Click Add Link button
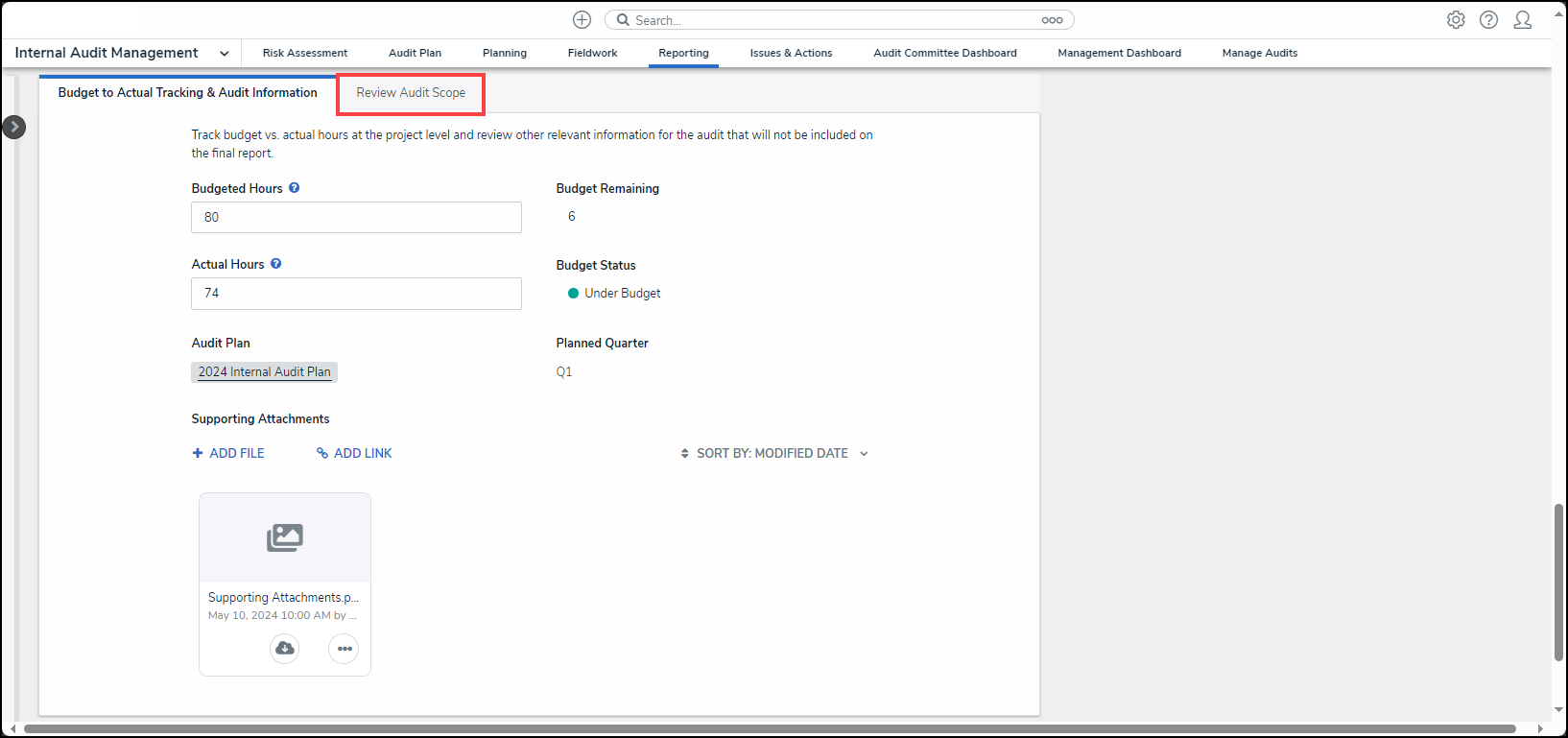1568x738 pixels. [354, 453]
